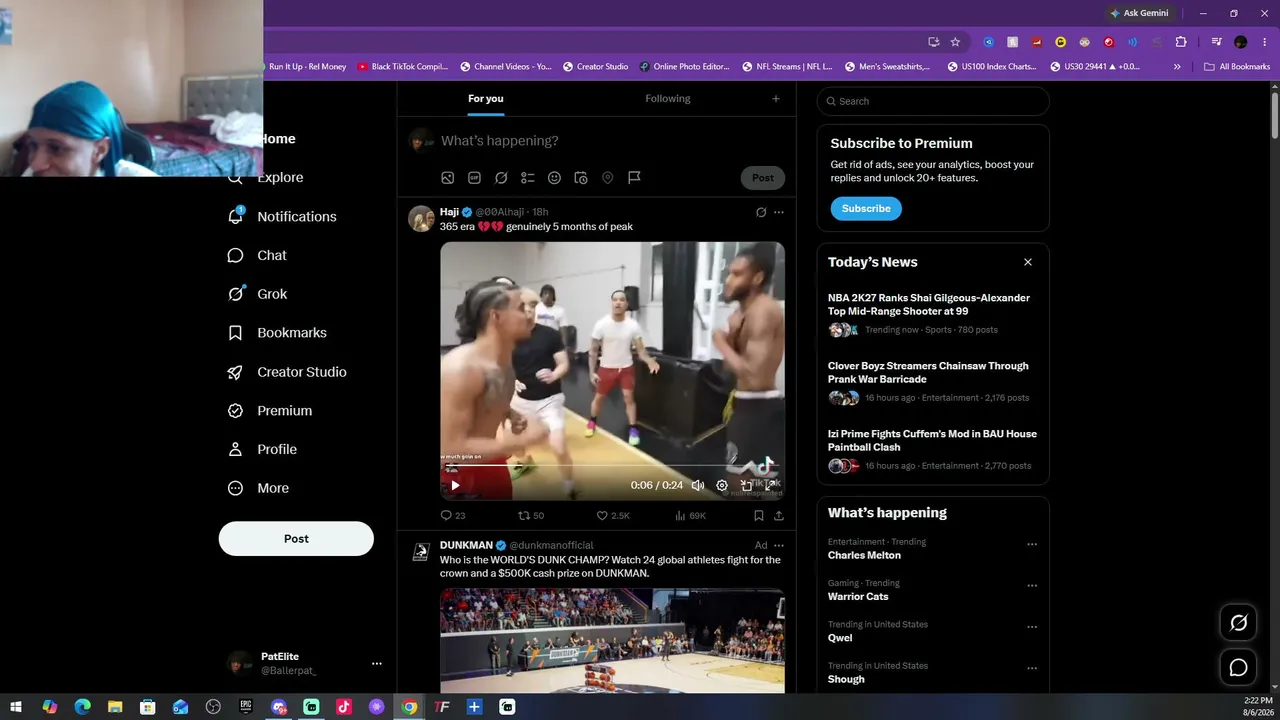Open the floating Grok button at bottom right

1238,623
